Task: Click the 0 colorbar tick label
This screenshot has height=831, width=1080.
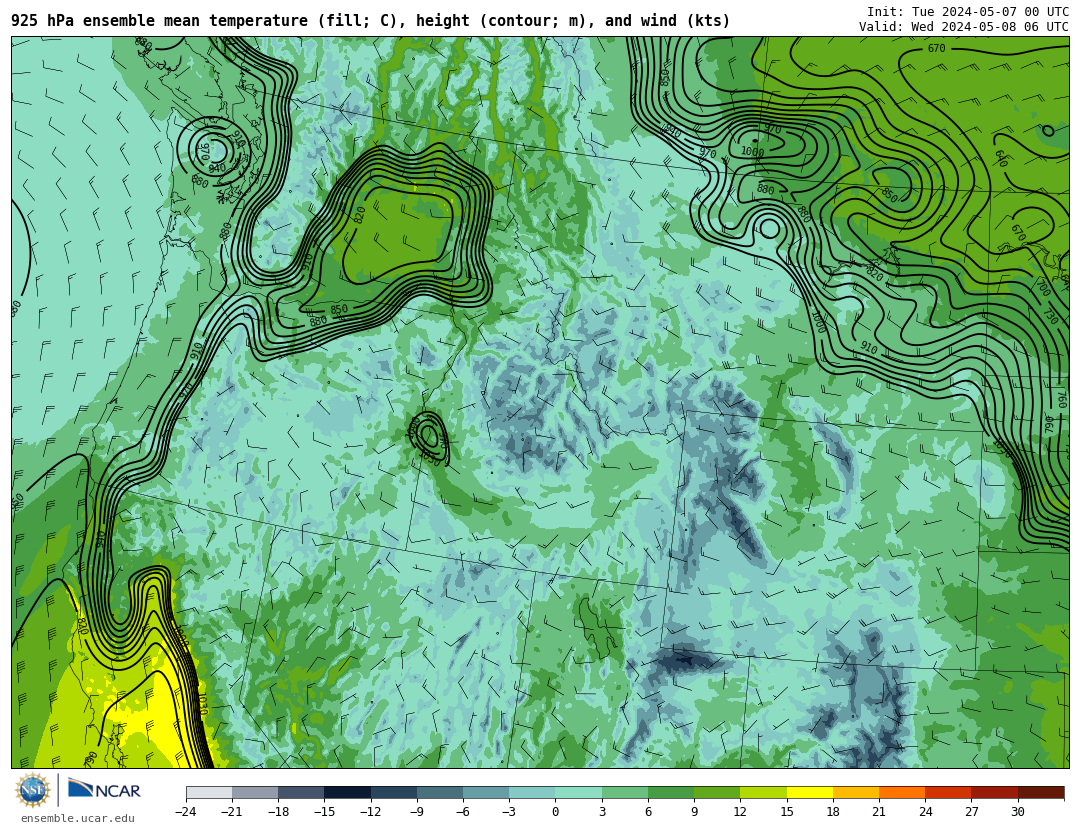Action: (x=556, y=812)
